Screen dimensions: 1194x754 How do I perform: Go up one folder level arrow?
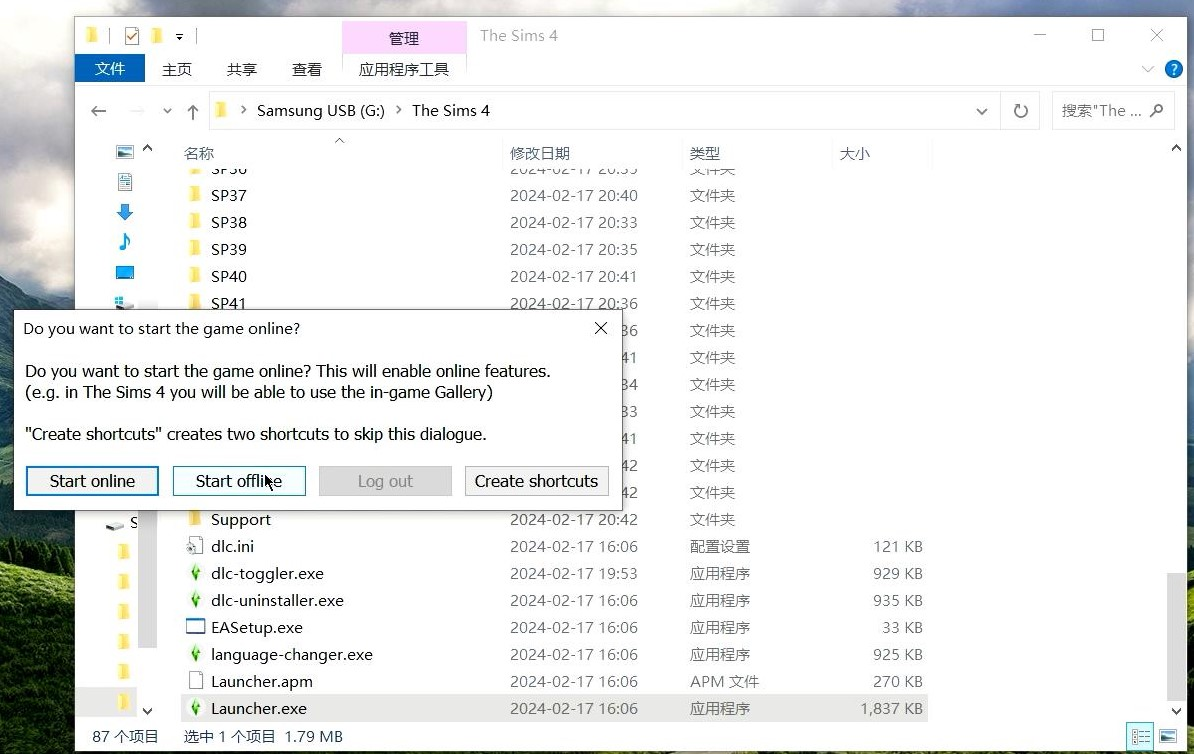click(x=193, y=112)
